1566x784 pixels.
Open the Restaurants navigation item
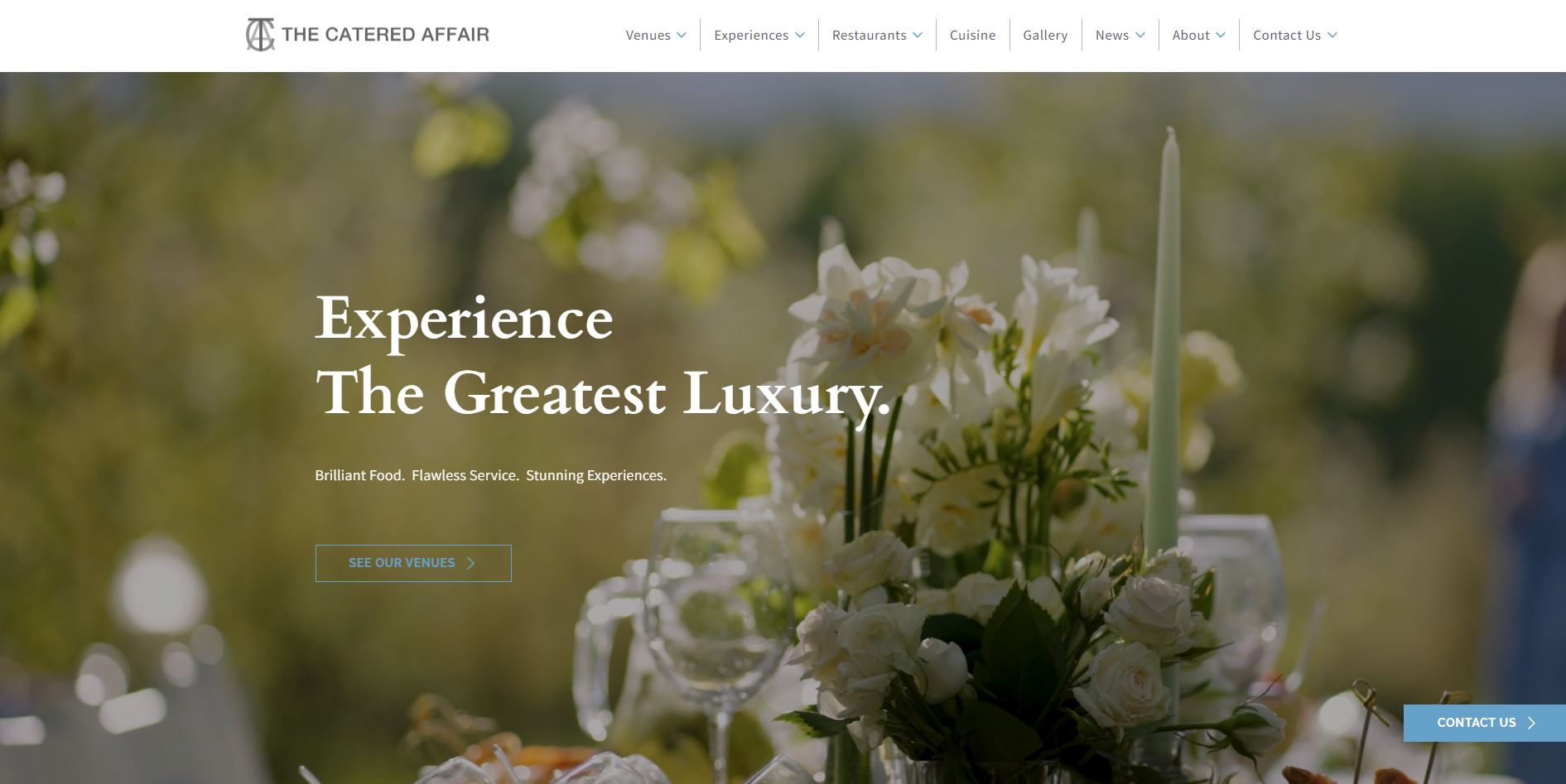[x=869, y=35]
